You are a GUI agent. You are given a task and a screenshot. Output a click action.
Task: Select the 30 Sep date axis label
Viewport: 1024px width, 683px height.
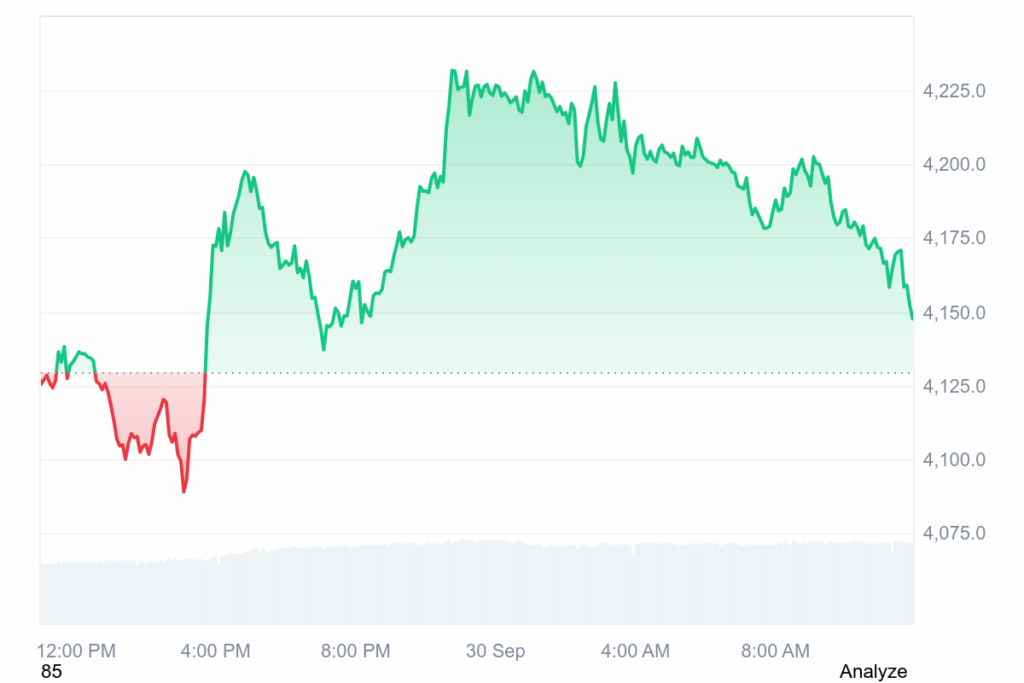495,651
